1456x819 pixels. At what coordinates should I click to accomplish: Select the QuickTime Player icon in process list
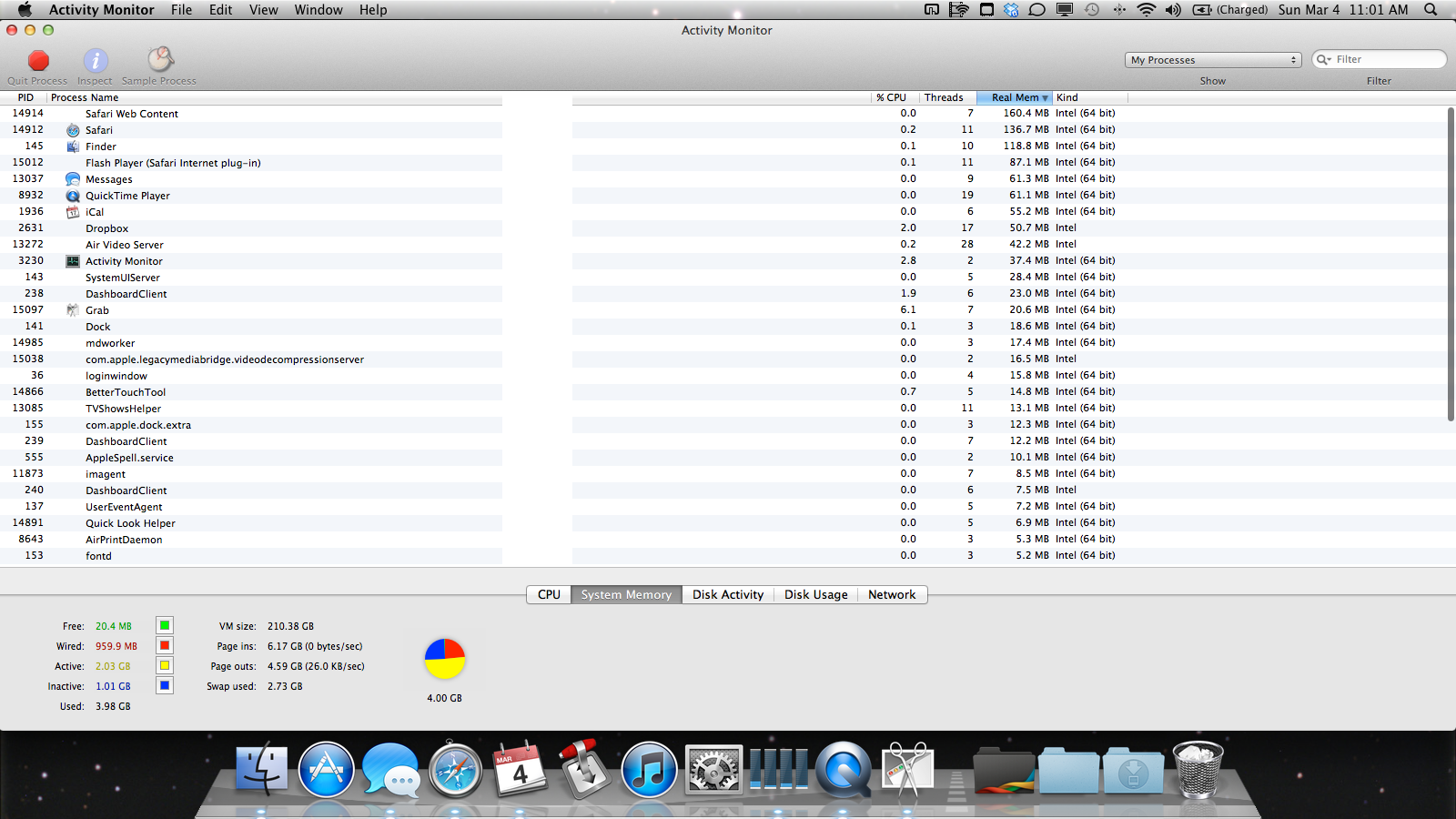pyautogui.click(x=73, y=196)
